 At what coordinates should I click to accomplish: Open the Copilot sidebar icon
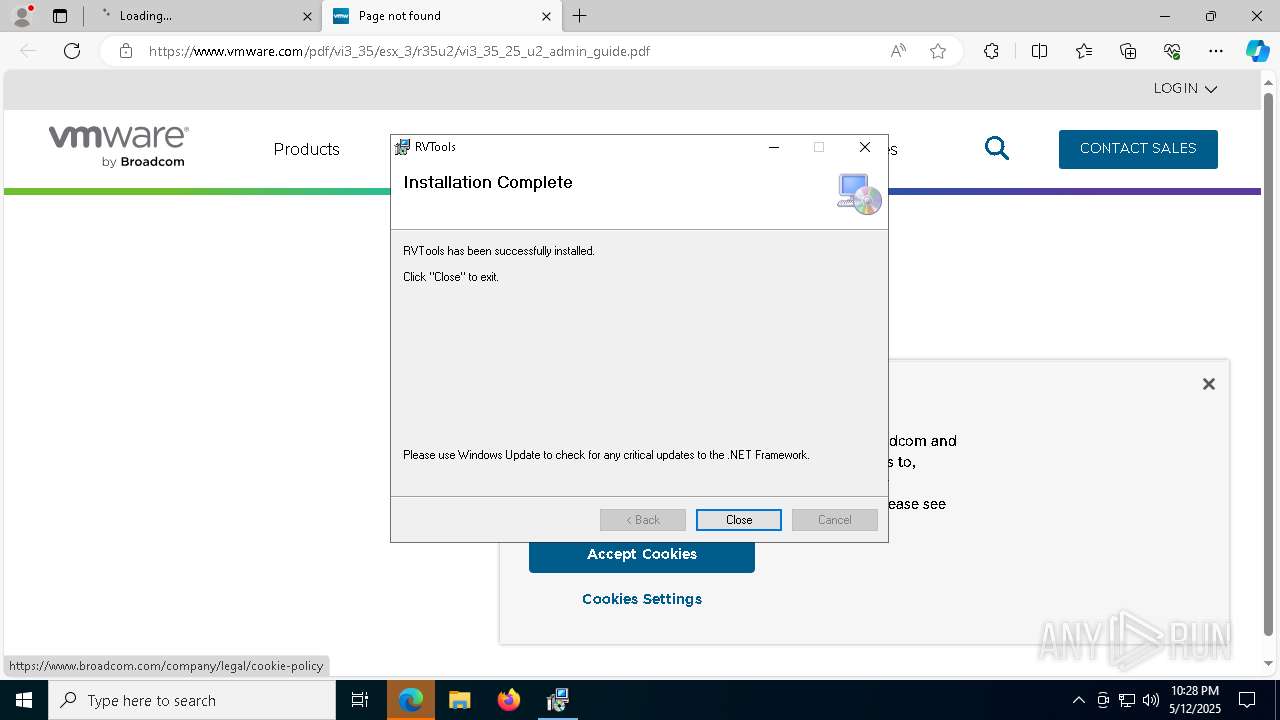[1258, 51]
